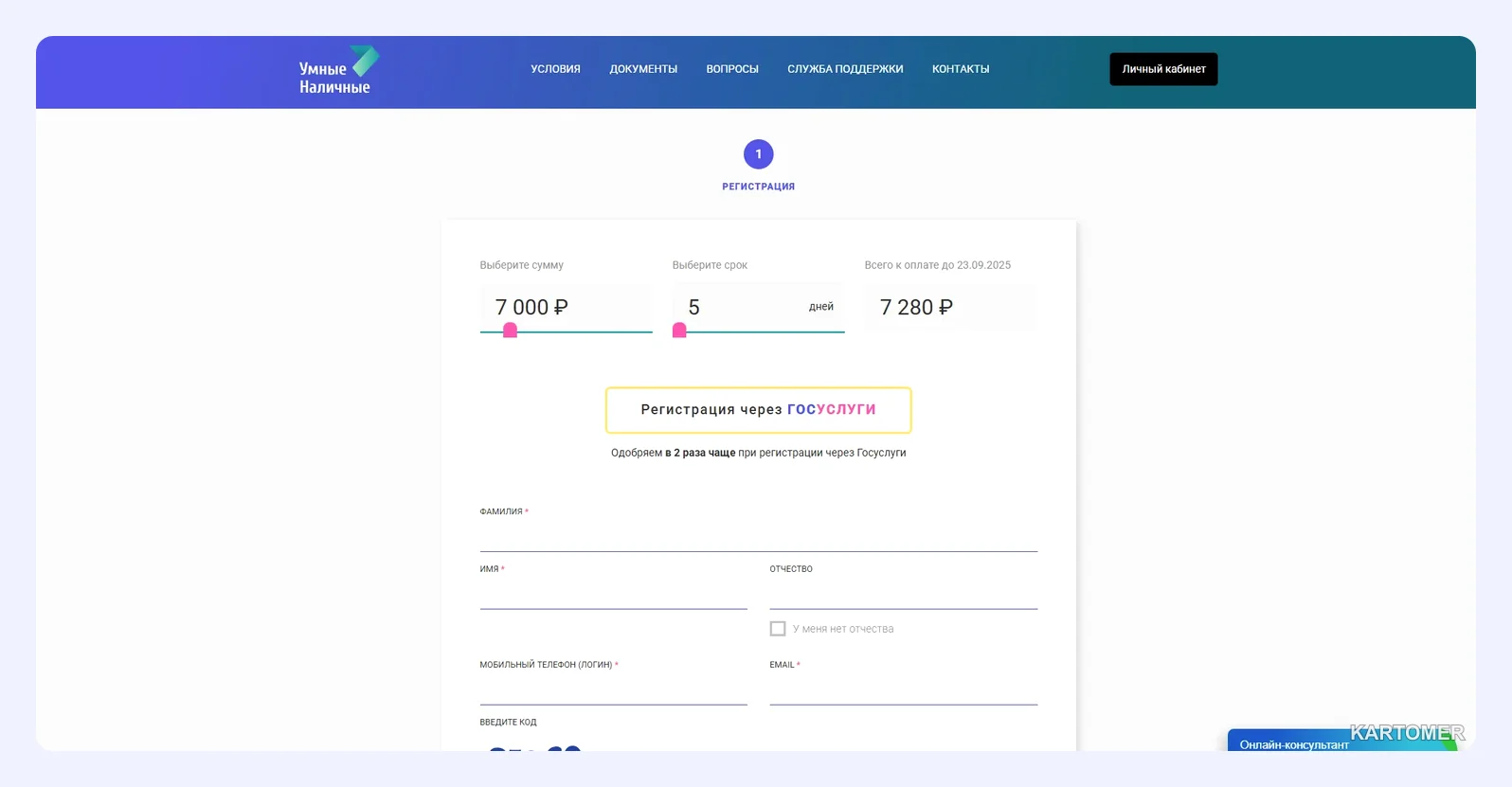Screen dimensions: 1512x787
Task: Go to the Вопросы section
Action: pos(732,69)
